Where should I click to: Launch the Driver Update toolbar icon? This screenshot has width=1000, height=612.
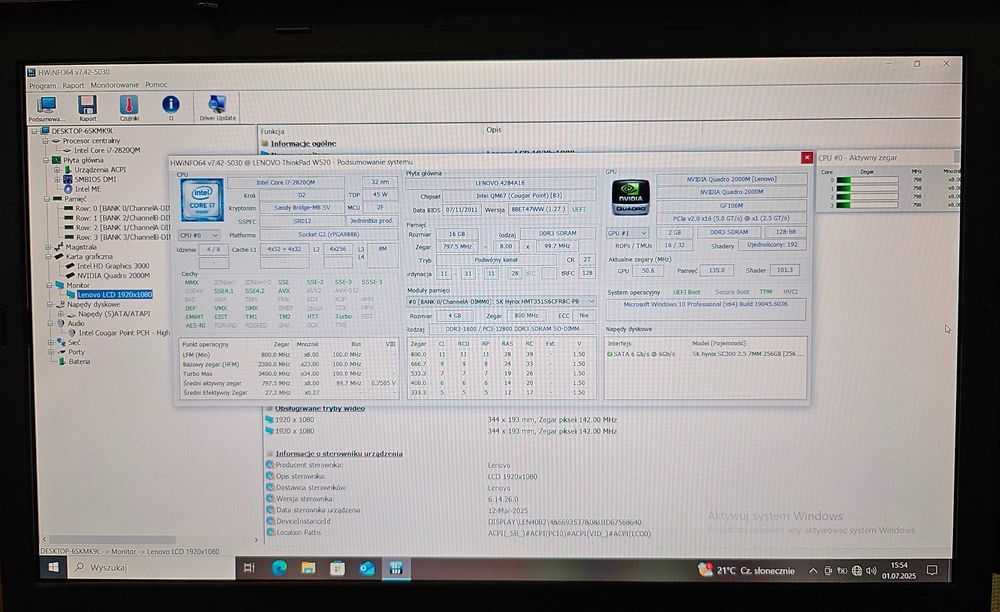(x=217, y=108)
